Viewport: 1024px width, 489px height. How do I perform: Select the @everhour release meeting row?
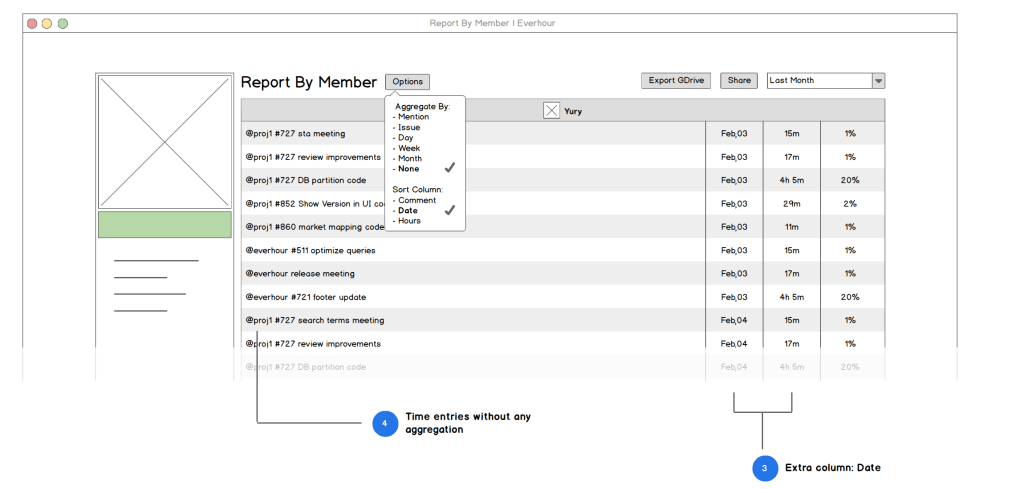300,273
